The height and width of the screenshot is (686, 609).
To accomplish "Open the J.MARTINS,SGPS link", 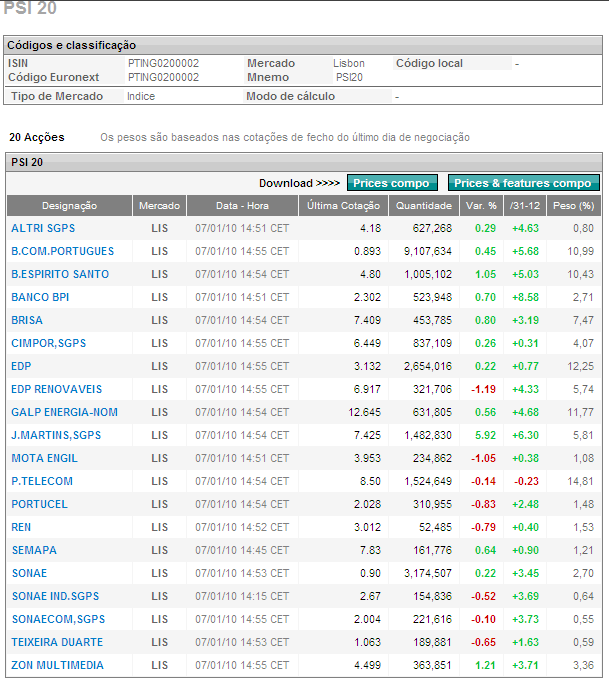I will click(x=56, y=435).
